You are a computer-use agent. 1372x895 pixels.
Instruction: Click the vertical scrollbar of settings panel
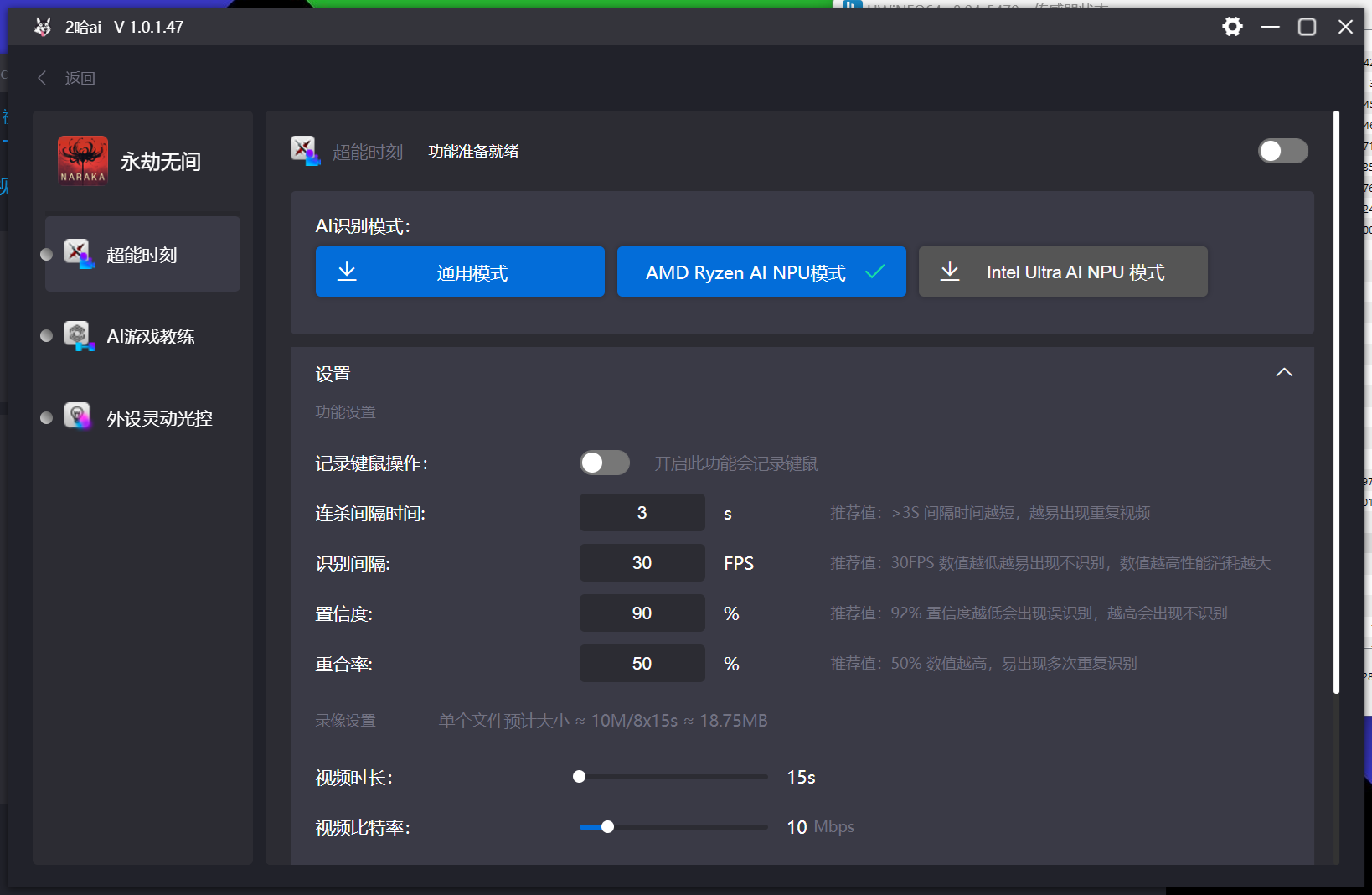[x=1336, y=402]
